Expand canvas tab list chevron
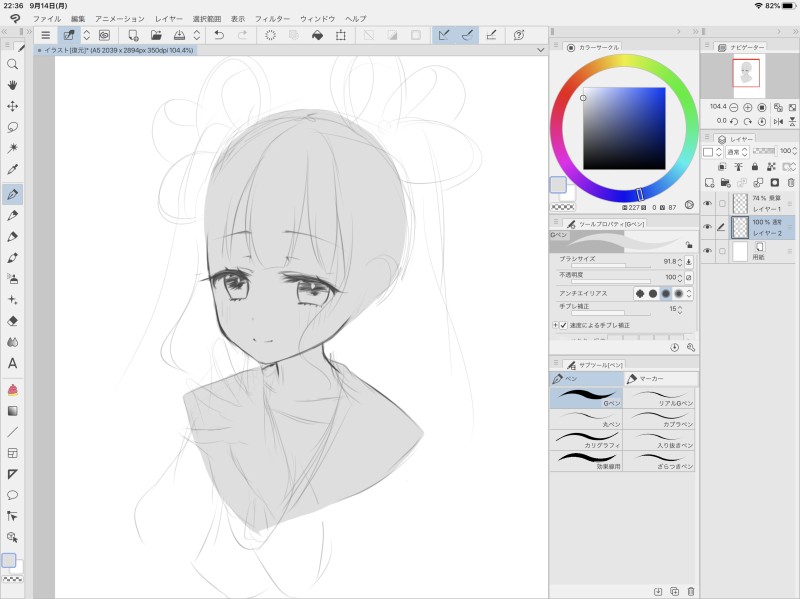 click(540, 50)
